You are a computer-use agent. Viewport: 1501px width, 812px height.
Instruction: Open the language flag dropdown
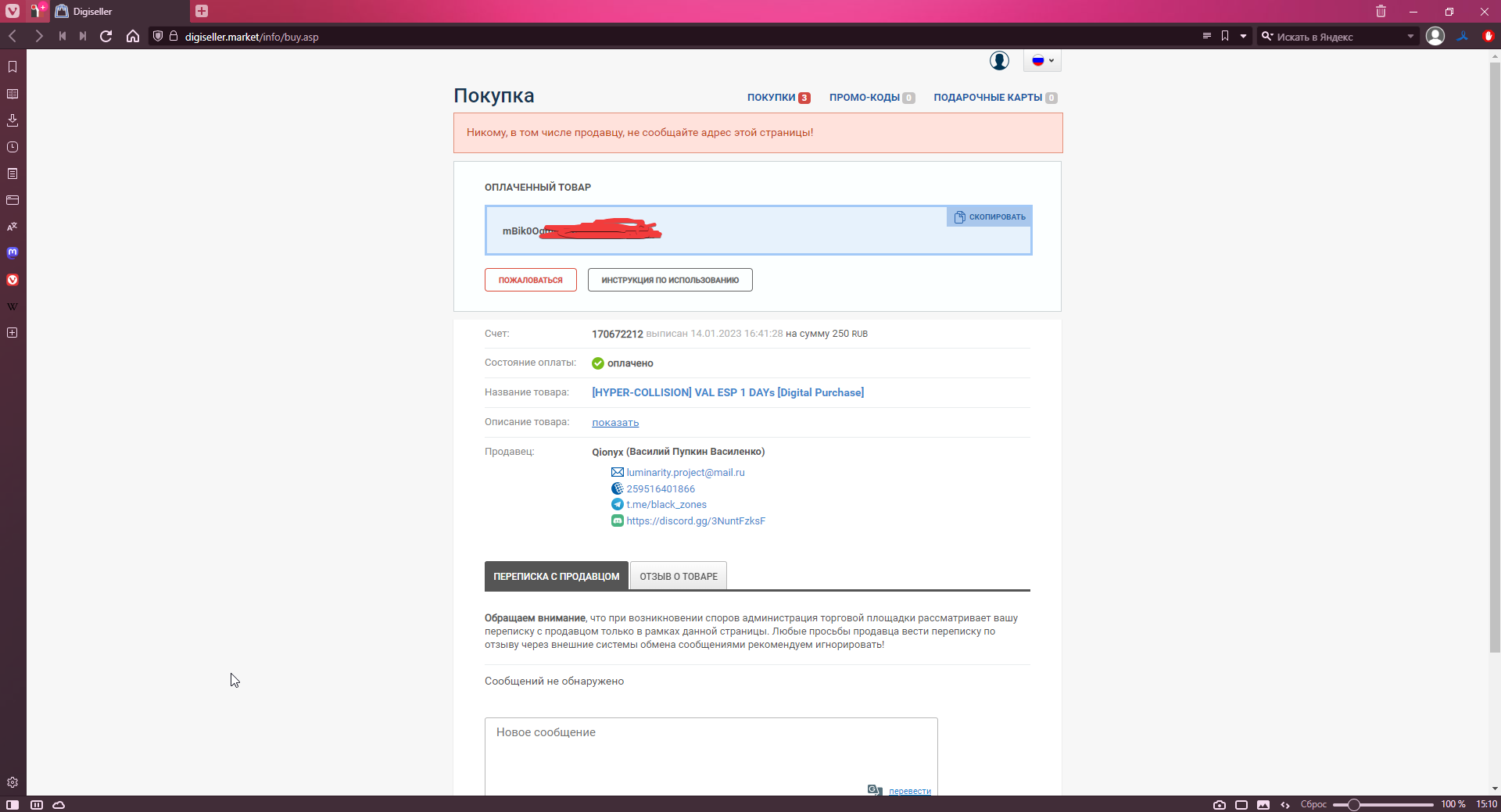pos(1043,60)
